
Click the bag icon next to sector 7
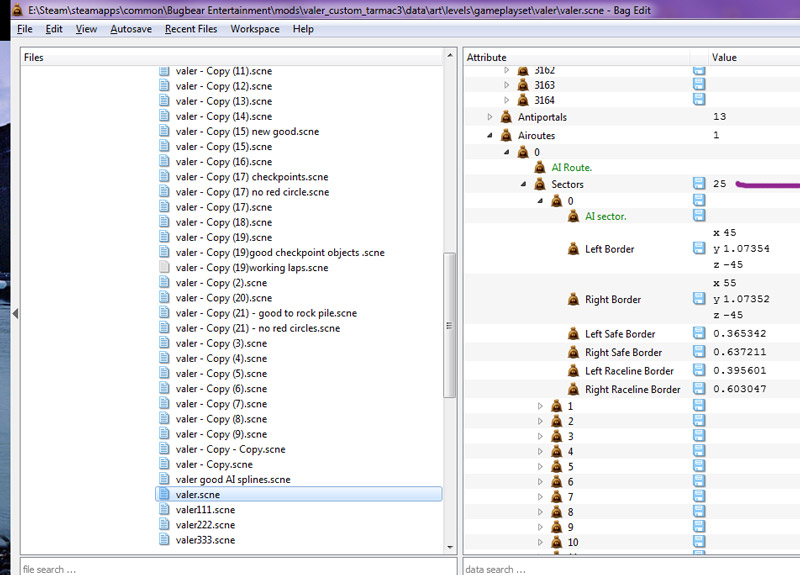[x=557, y=497]
